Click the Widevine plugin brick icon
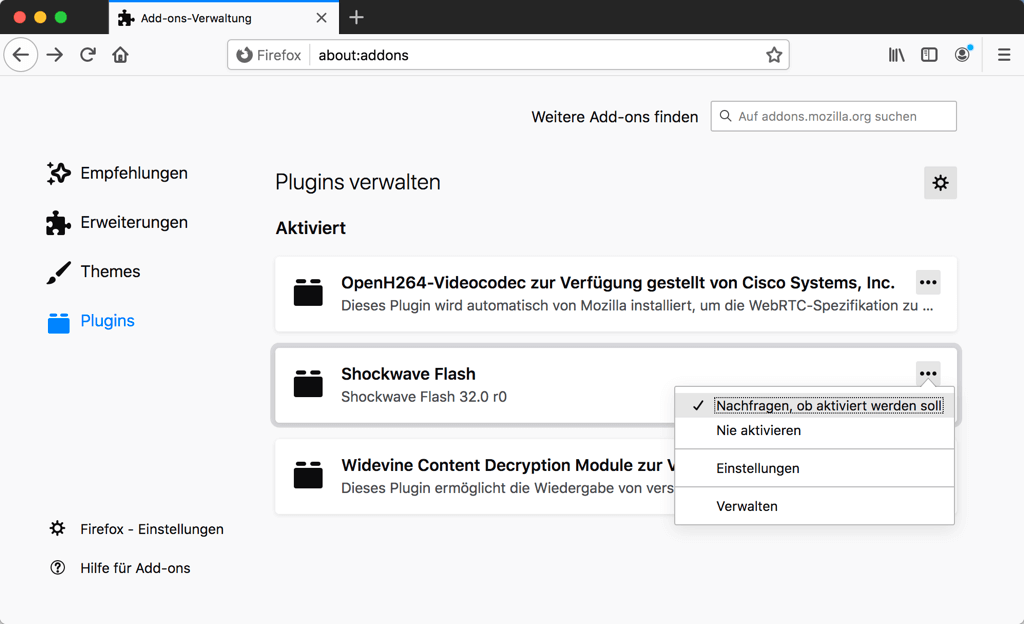The width and height of the screenshot is (1024, 624). tap(308, 475)
